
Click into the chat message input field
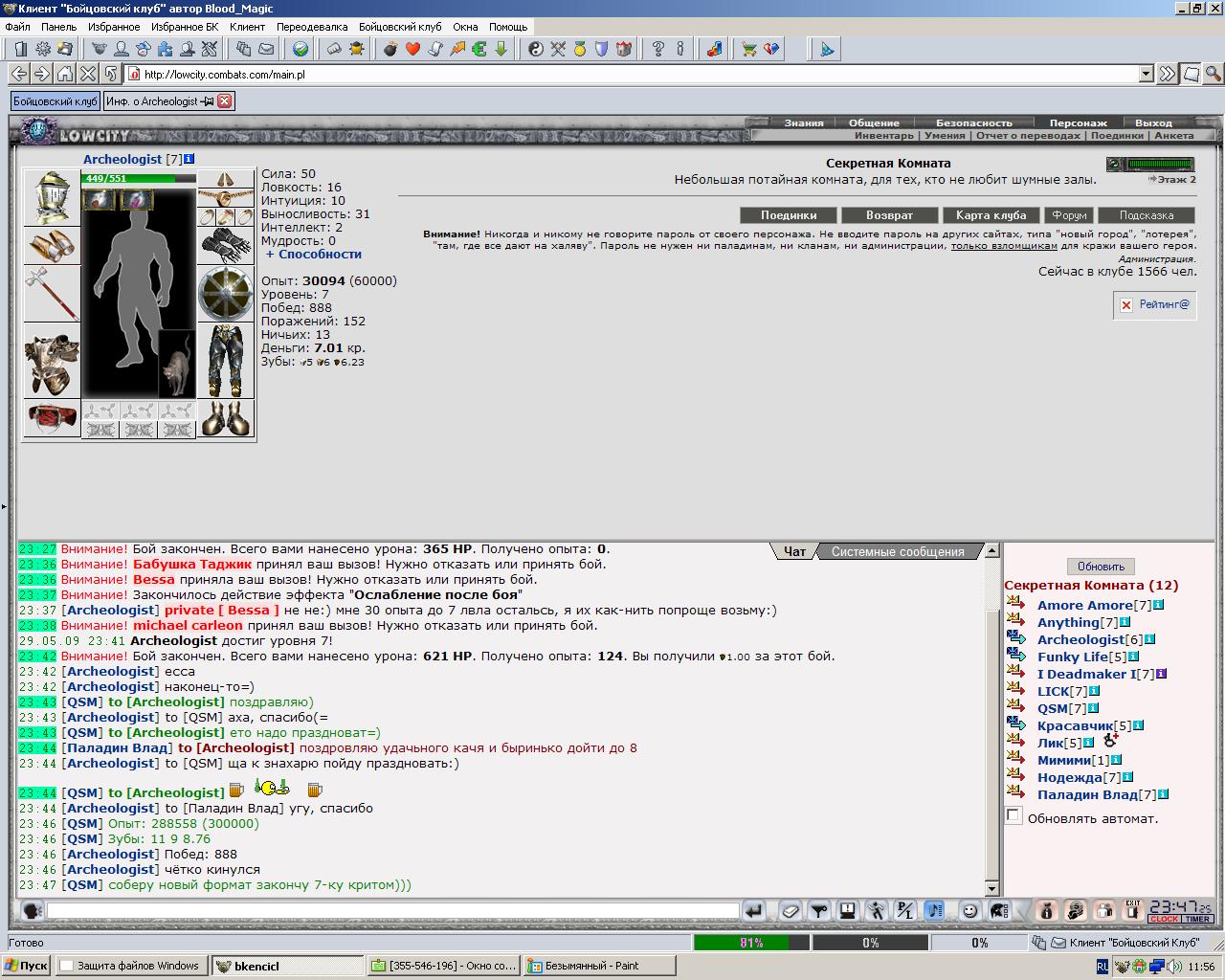(x=393, y=911)
